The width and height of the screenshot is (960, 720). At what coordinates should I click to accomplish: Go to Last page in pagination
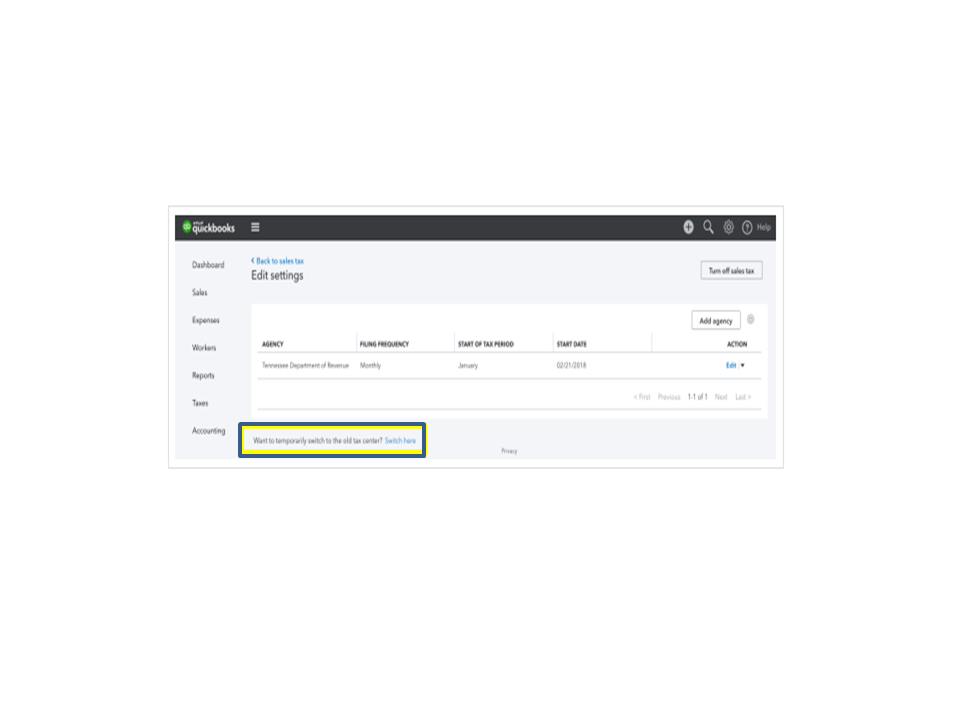point(743,397)
